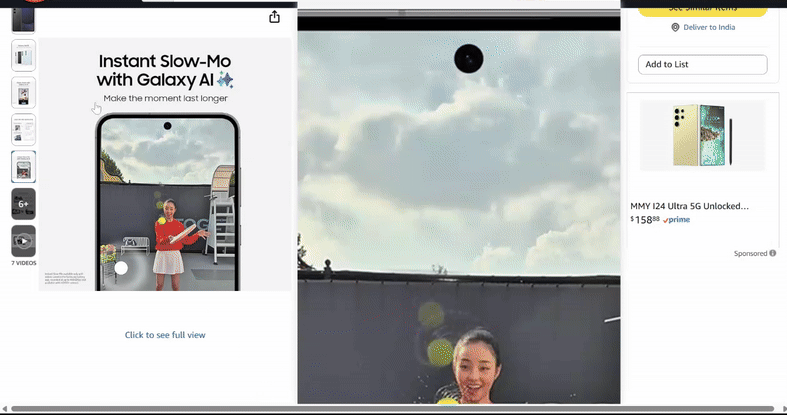
Task: Select the fifth product image thumbnail
Action: [x=23, y=167]
